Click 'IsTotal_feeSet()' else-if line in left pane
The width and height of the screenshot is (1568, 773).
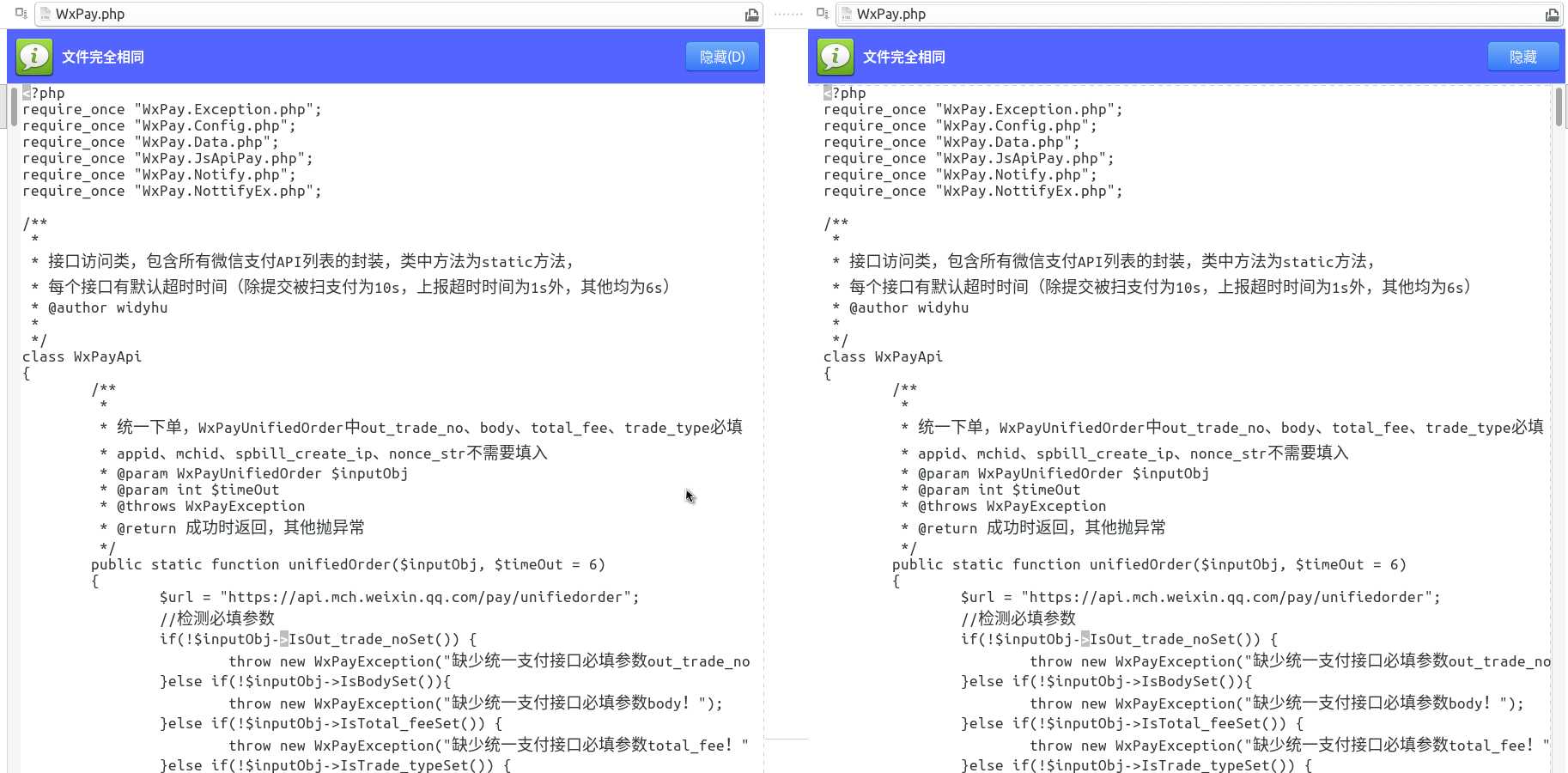point(331,723)
